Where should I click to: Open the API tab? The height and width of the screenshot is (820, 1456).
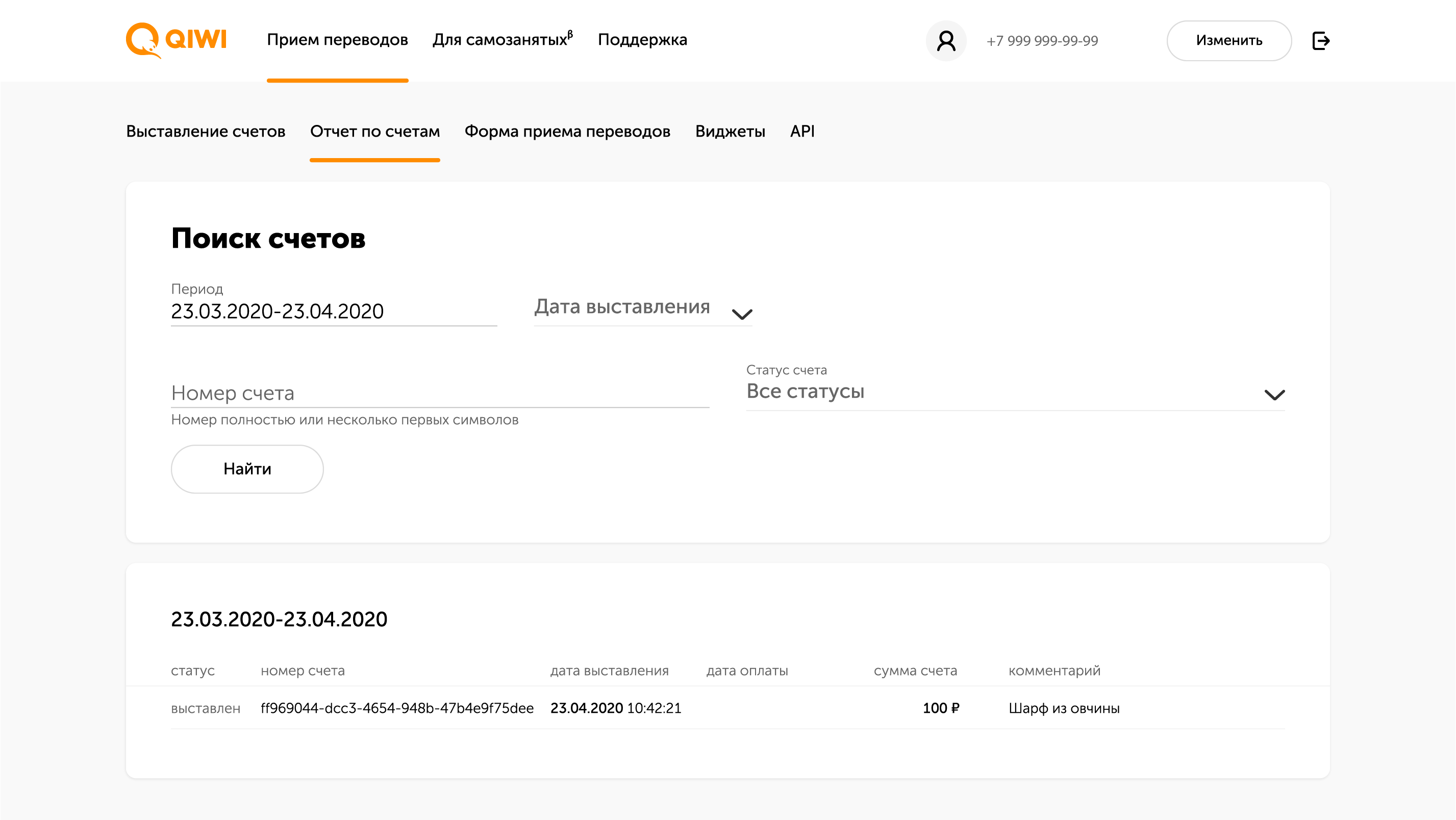(802, 131)
